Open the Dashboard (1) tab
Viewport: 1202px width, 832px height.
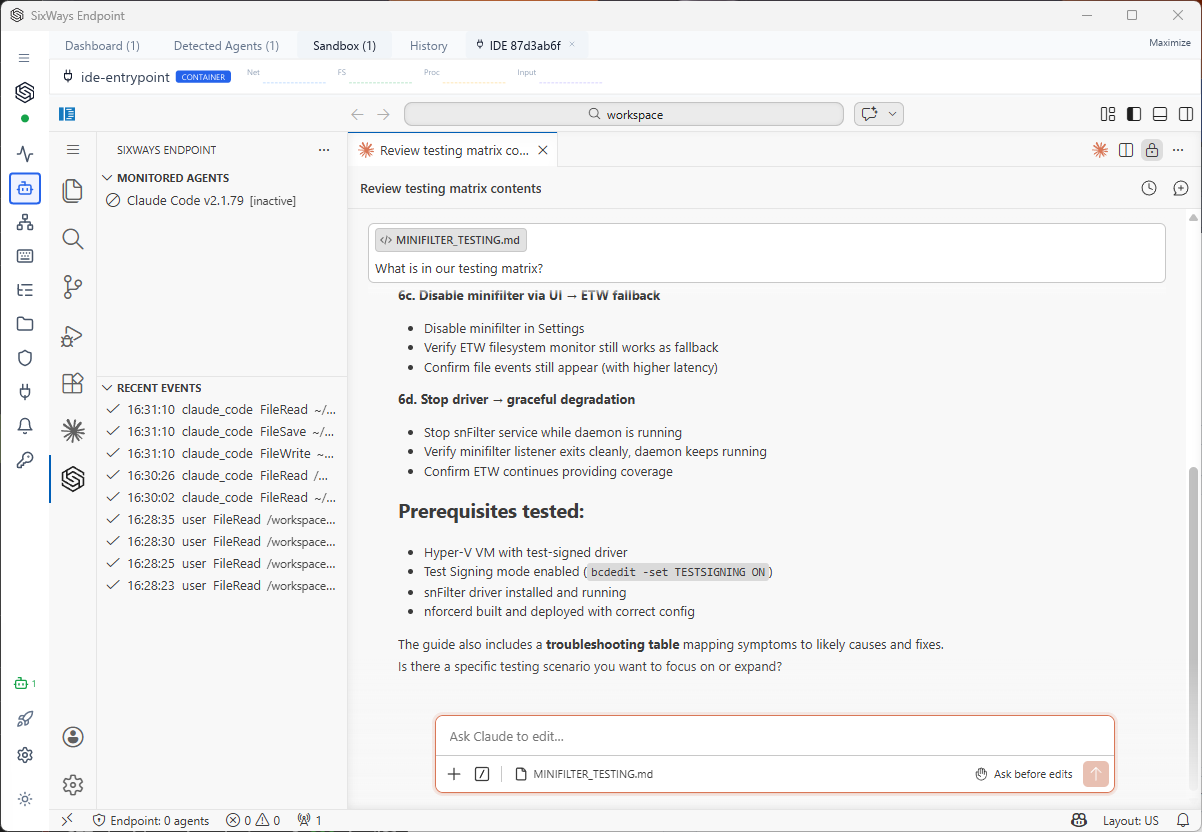101,45
